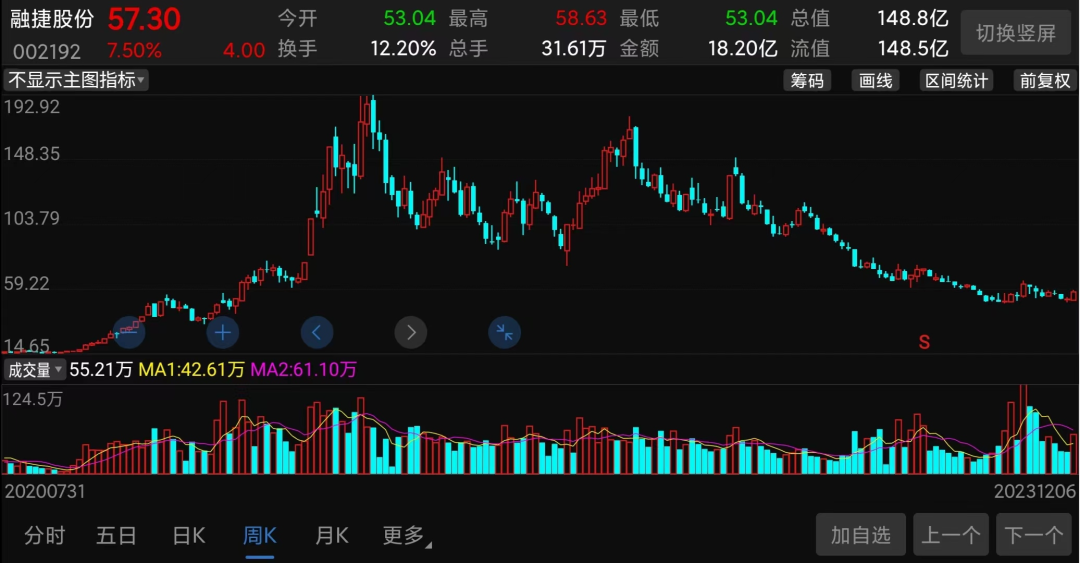Select the 周K tab

(x=260, y=535)
